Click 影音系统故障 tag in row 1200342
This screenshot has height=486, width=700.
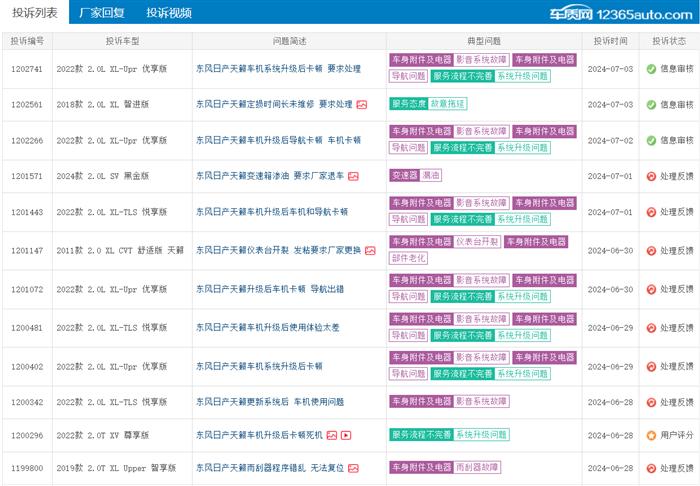pos(481,401)
